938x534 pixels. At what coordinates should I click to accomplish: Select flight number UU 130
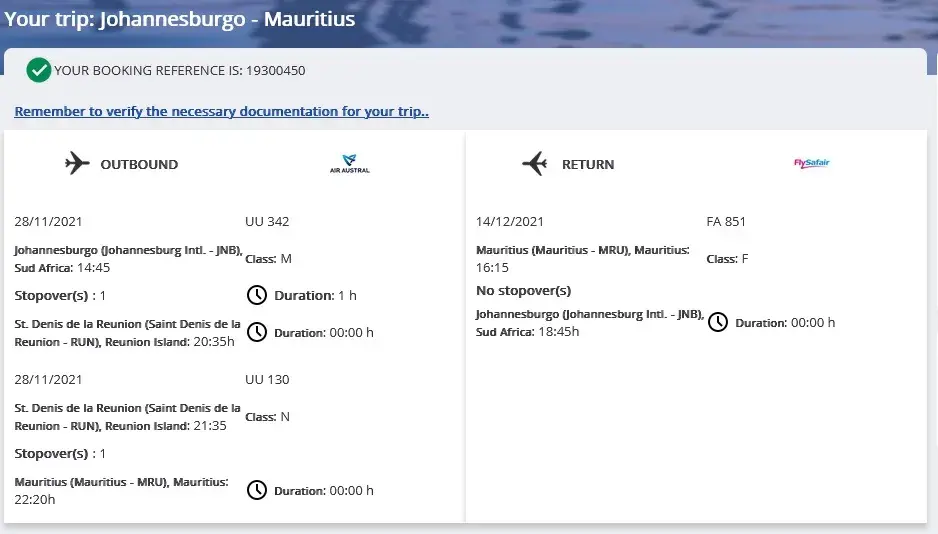coord(267,379)
